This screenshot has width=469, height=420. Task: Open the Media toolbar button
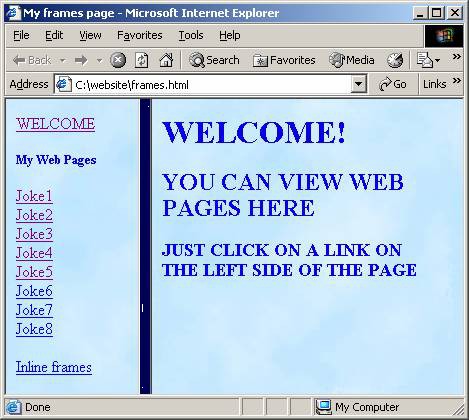coord(351,60)
